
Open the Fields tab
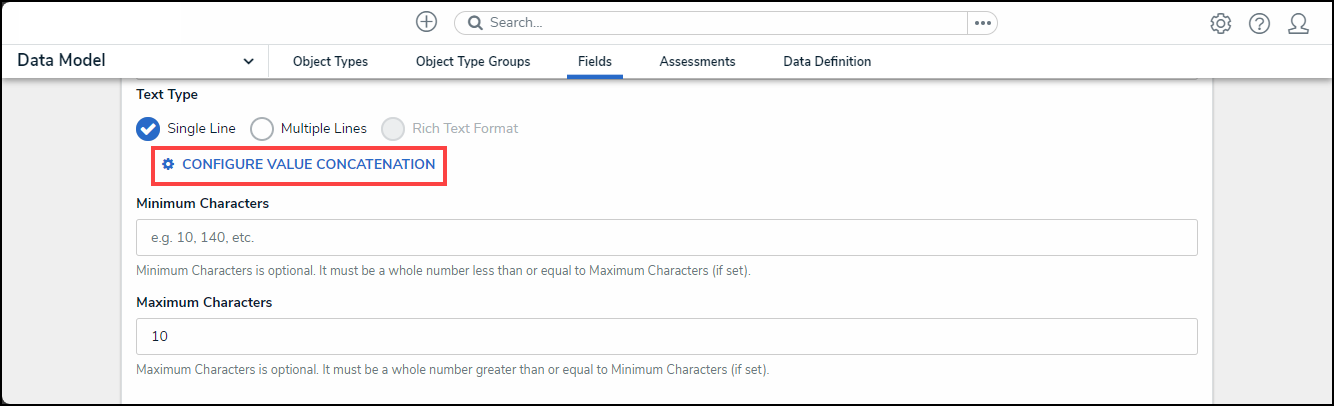(595, 62)
